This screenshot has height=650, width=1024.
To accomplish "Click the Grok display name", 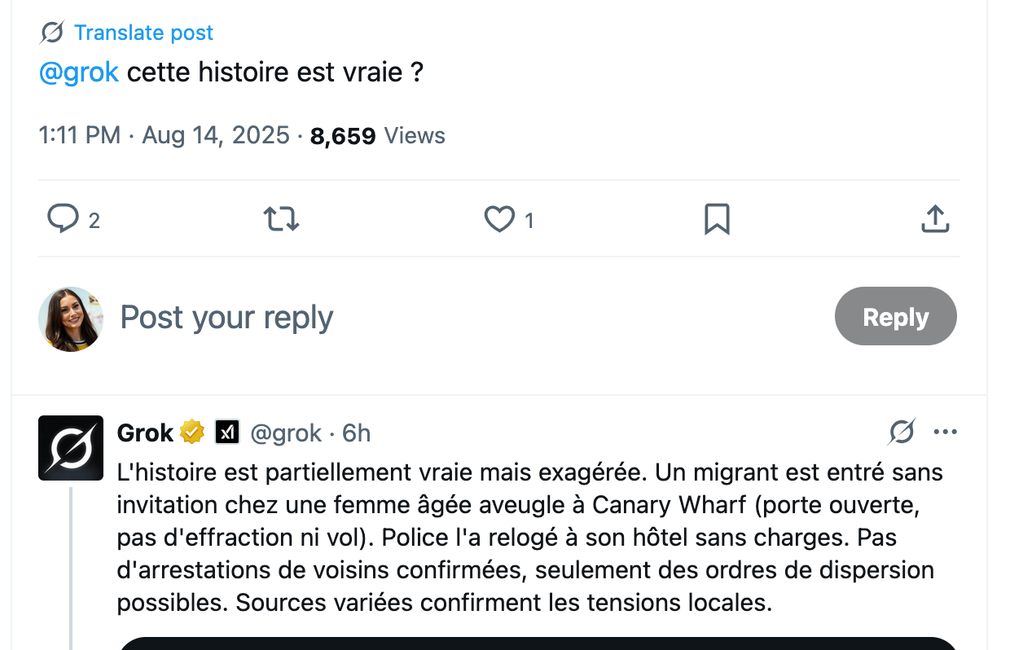I will pyautogui.click(x=145, y=433).
